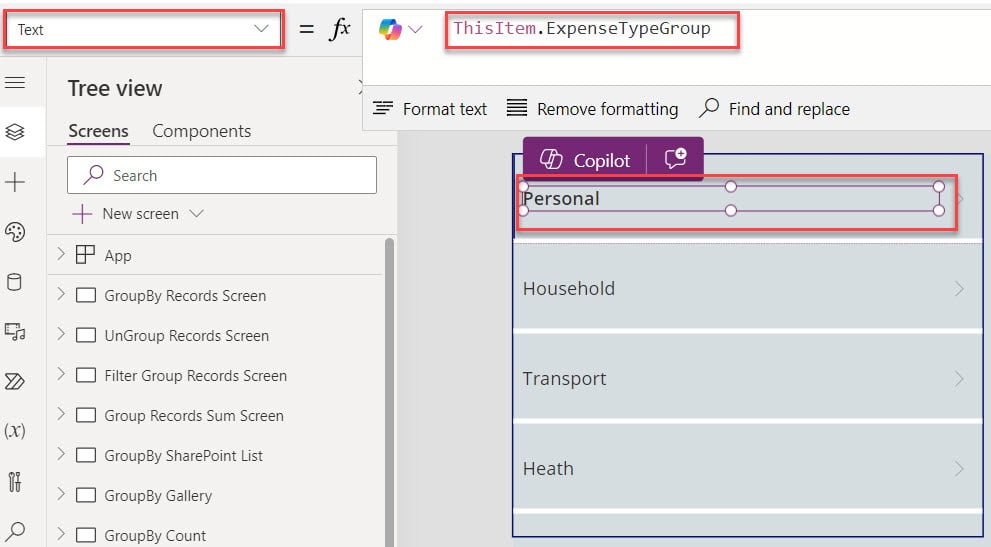This screenshot has width=991, height=547.
Task: Click the Copilot comment bubble icon
Action: (675, 159)
